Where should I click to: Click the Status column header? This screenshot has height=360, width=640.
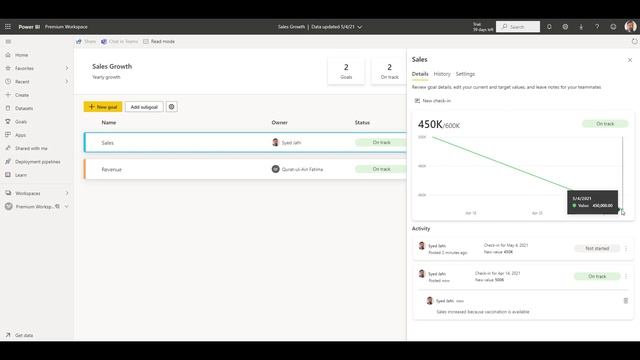(362, 122)
